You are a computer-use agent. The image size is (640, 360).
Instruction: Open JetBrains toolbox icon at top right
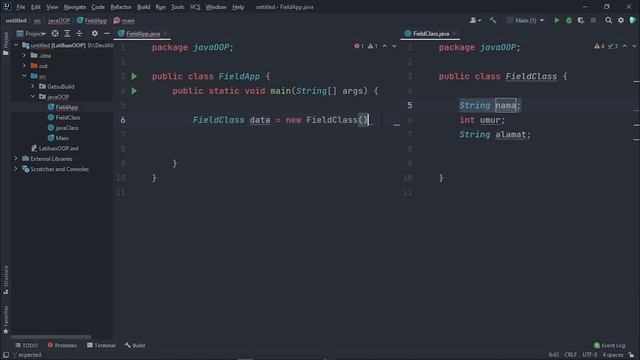point(633,20)
